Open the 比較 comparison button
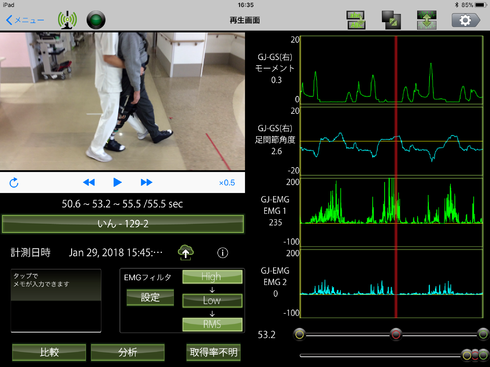 49,352
